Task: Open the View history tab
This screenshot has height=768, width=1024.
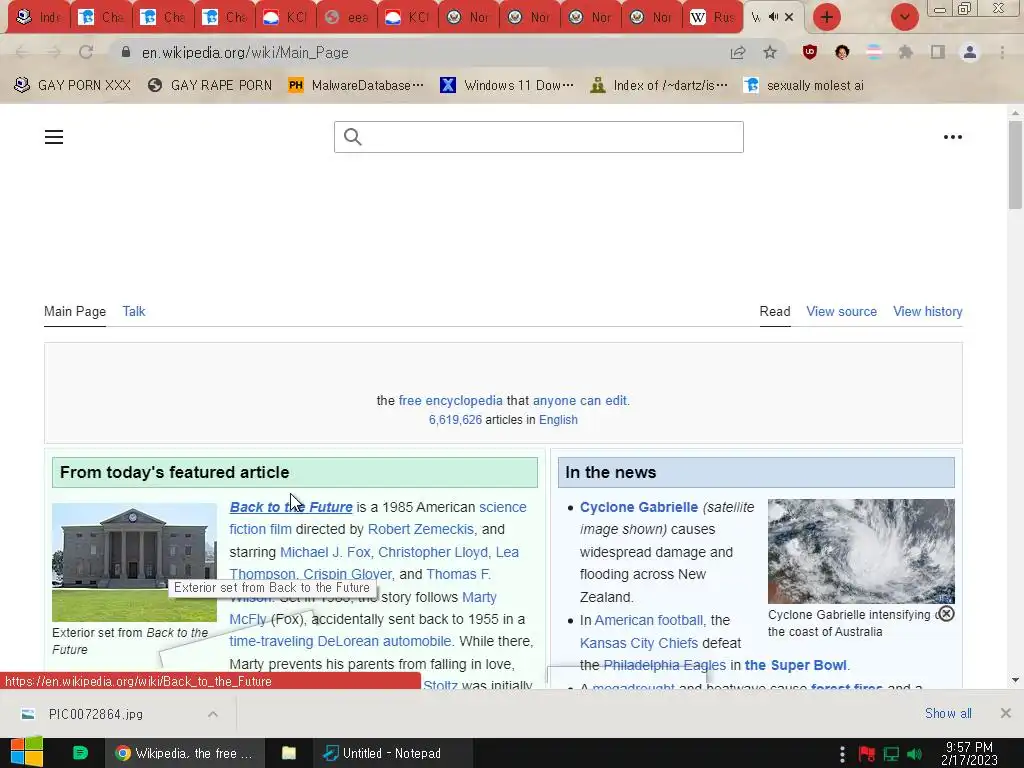Action: pos(927,312)
